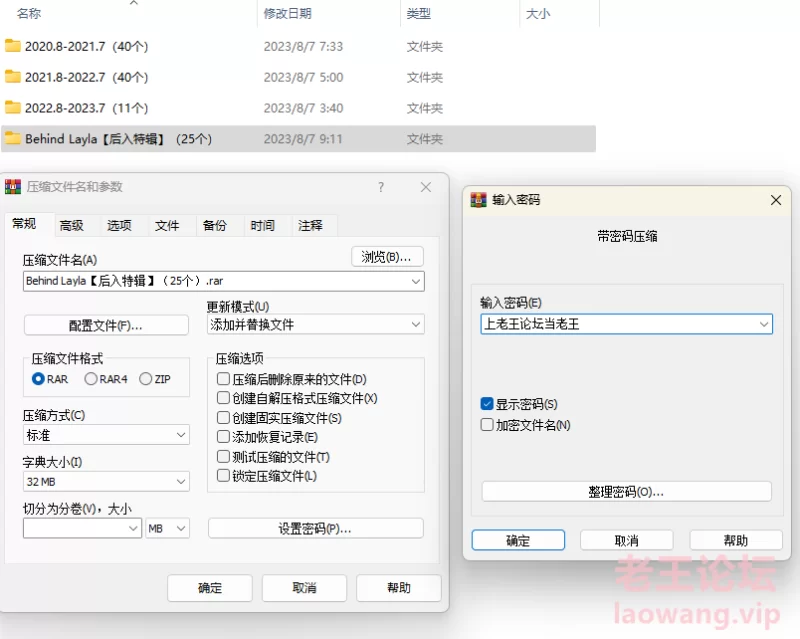800x639 pixels.
Task: Expand split volume size dropdown
Action: (x=133, y=528)
